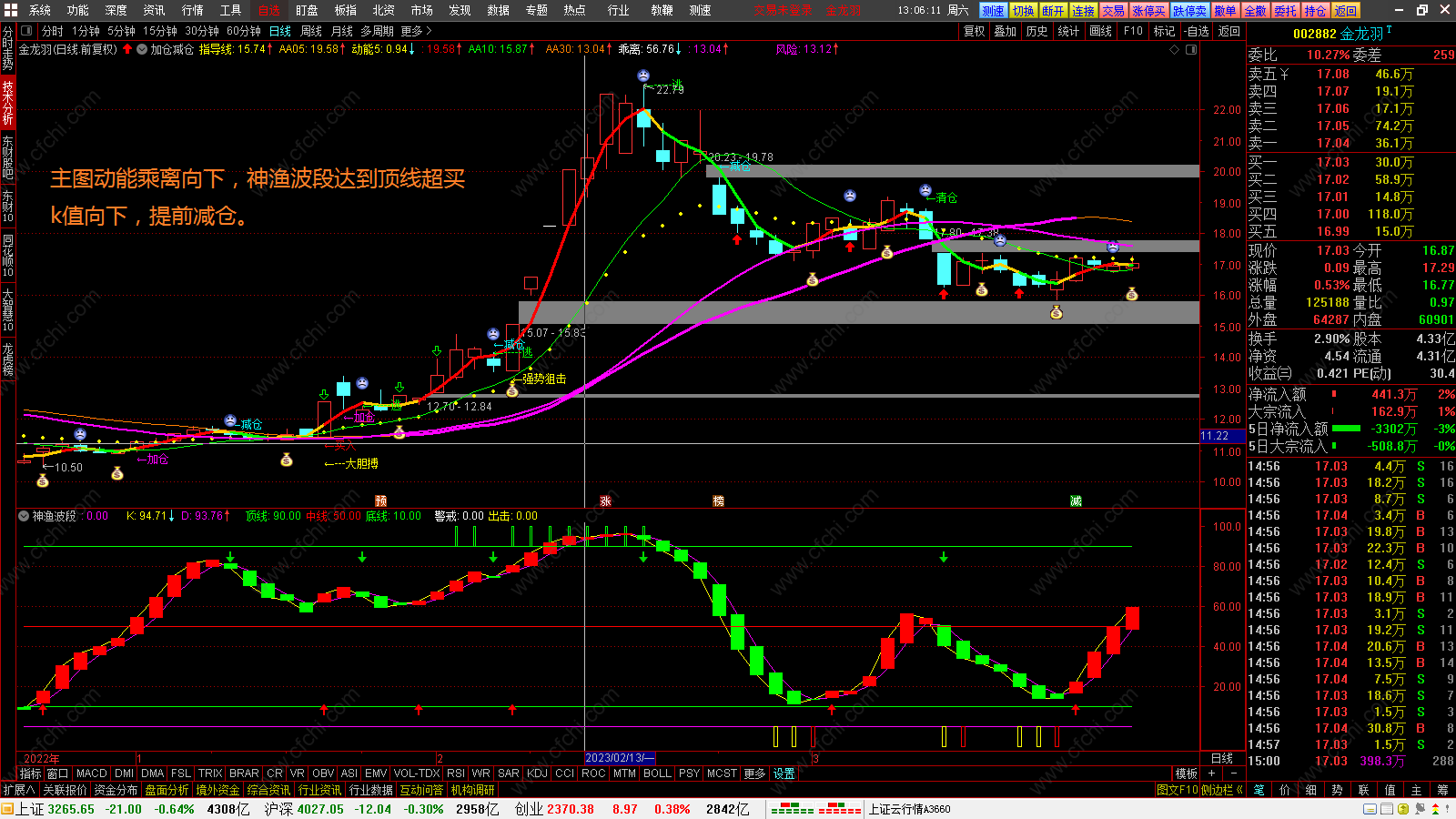Open the 盘面分析 tab
Image resolution: width=1456 pixels, height=819 pixels.
[167, 790]
